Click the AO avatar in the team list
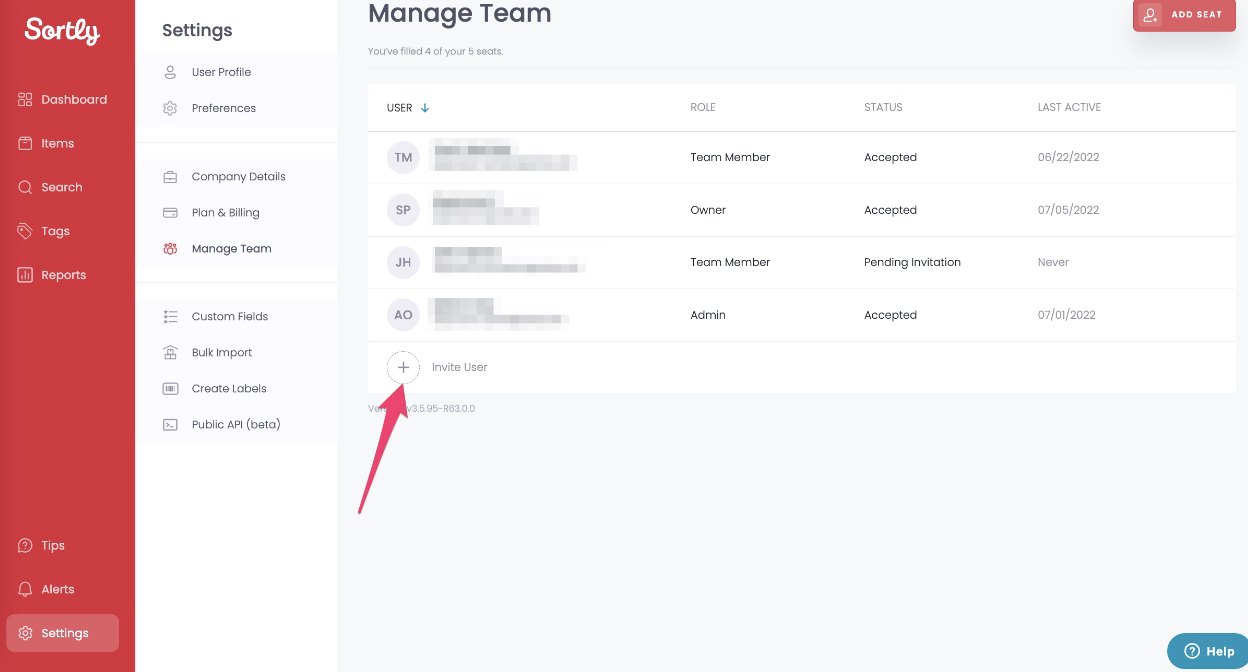 (x=403, y=314)
